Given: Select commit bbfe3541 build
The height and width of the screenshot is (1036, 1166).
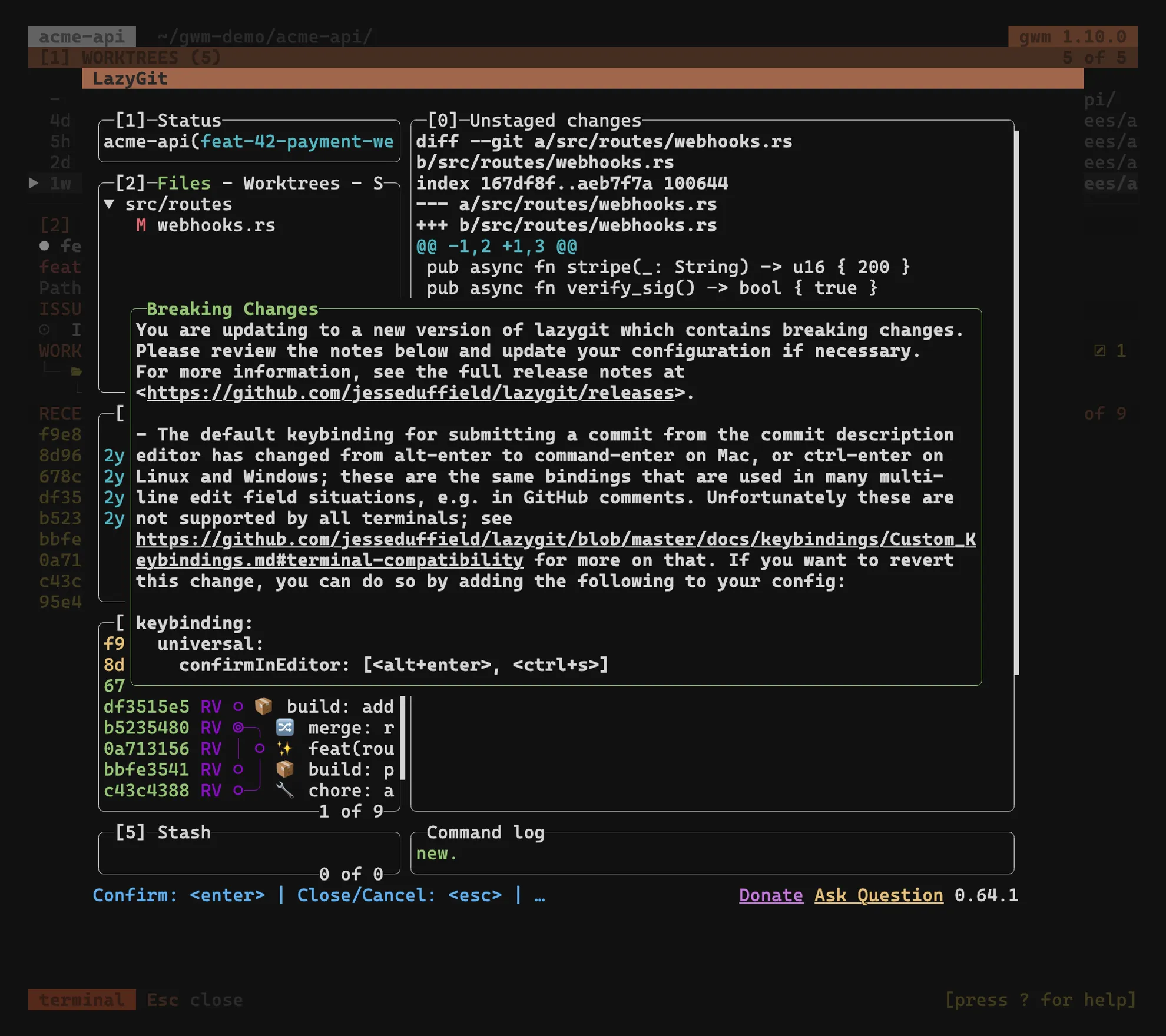Looking at the screenshot, I should pos(249,769).
